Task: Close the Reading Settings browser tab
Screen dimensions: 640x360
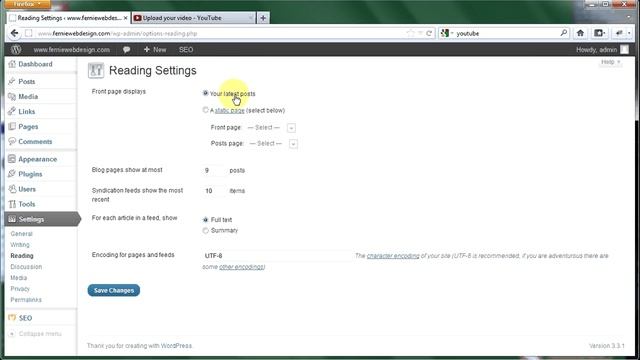Action: 125,18
